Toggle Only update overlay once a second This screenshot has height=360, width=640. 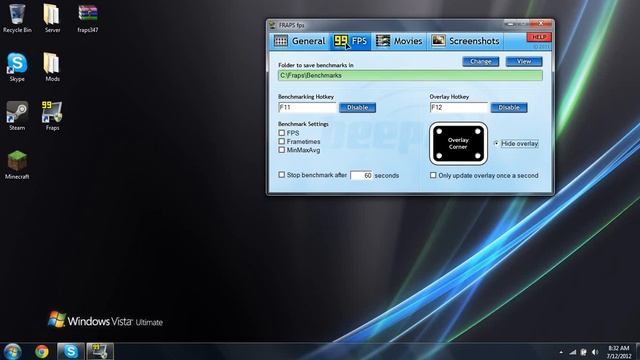tap(433, 175)
